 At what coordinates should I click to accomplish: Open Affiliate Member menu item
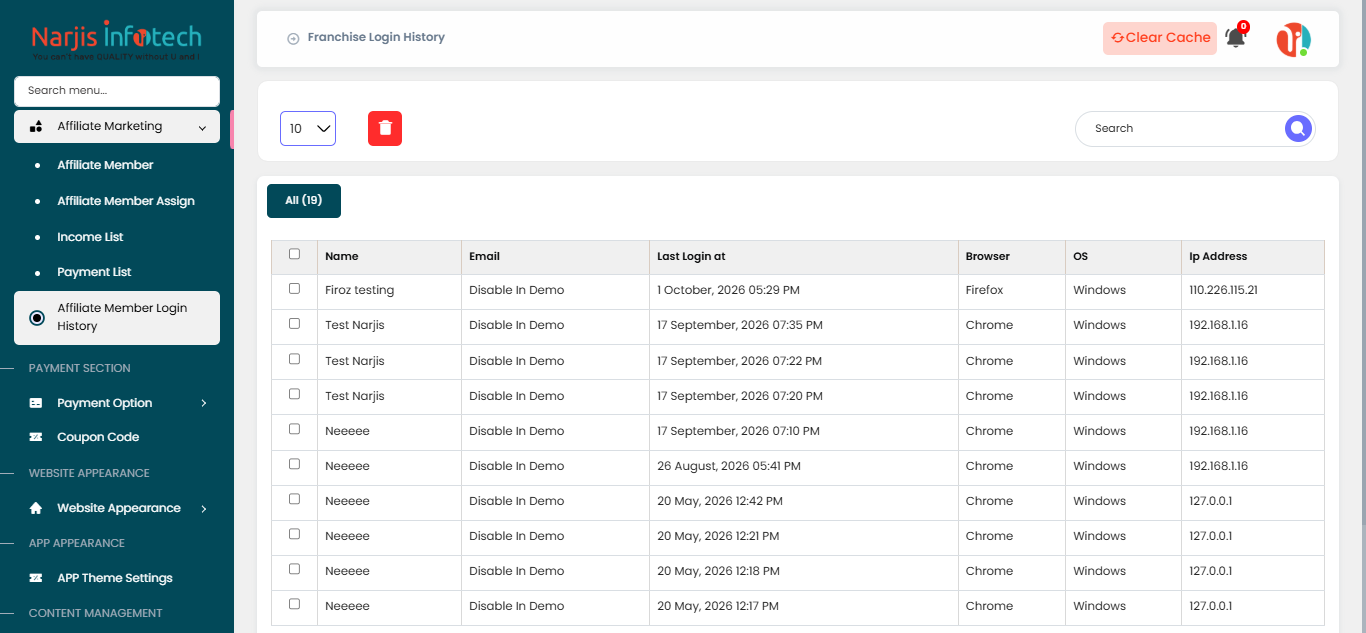point(105,165)
